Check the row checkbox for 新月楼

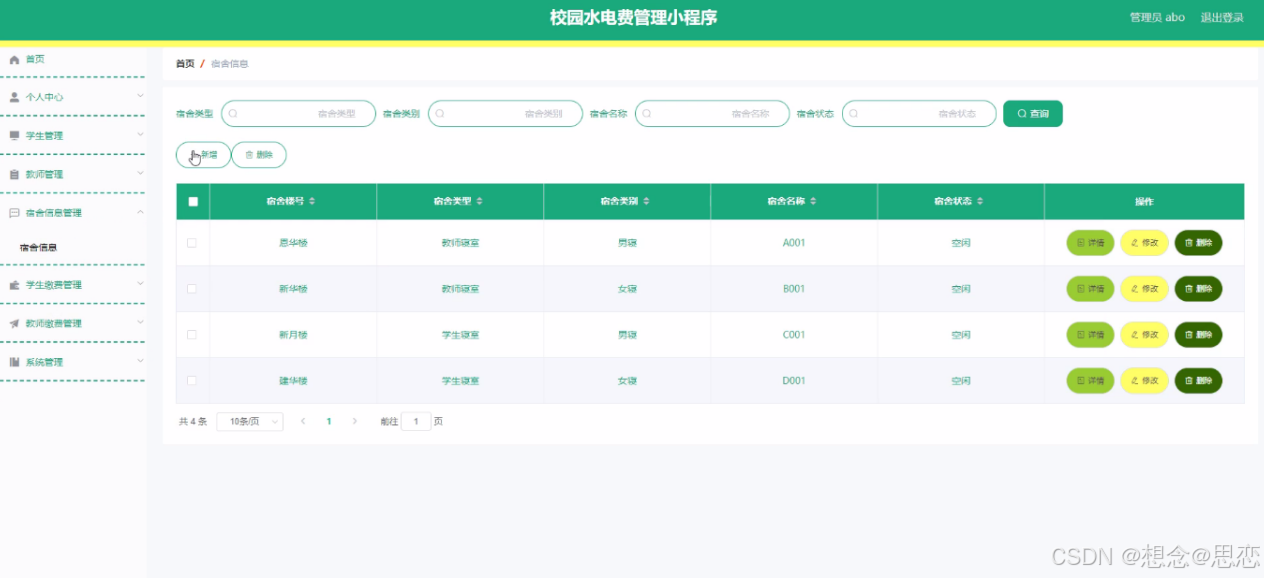tap(192, 335)
